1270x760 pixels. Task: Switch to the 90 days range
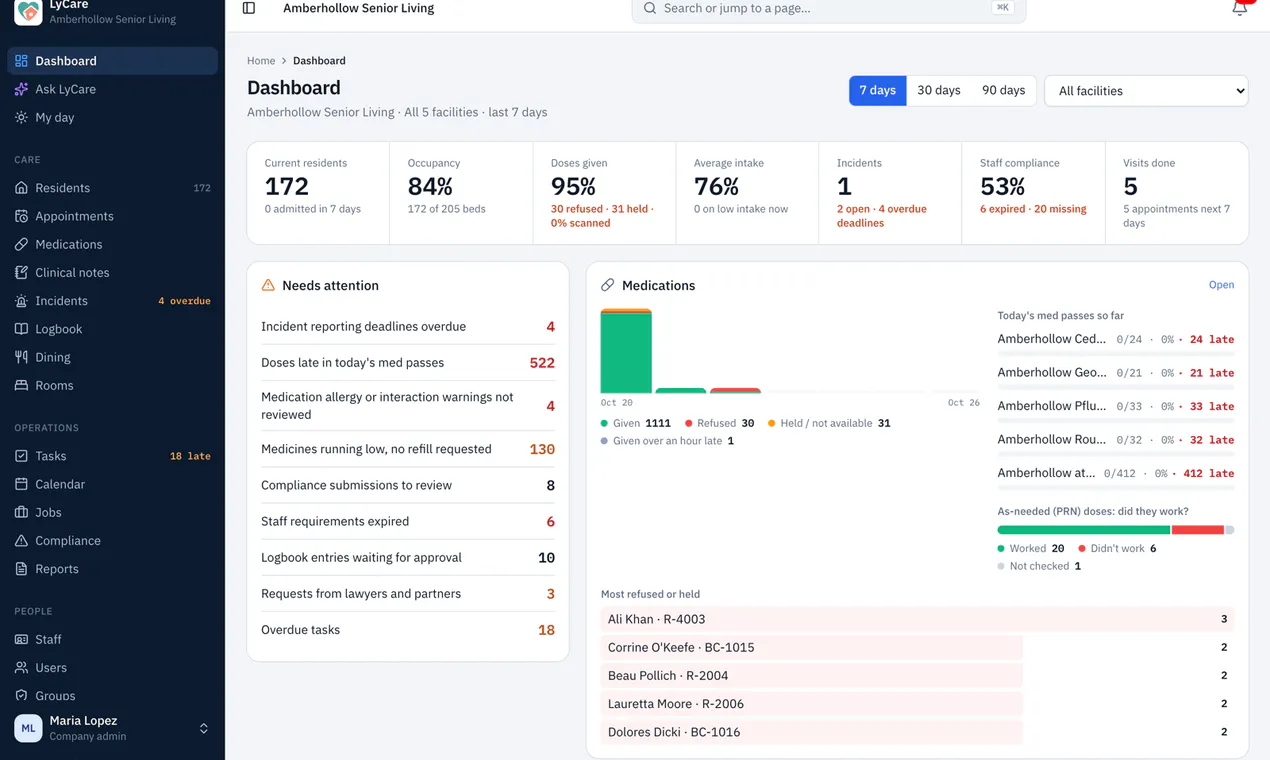point(1003,90)
